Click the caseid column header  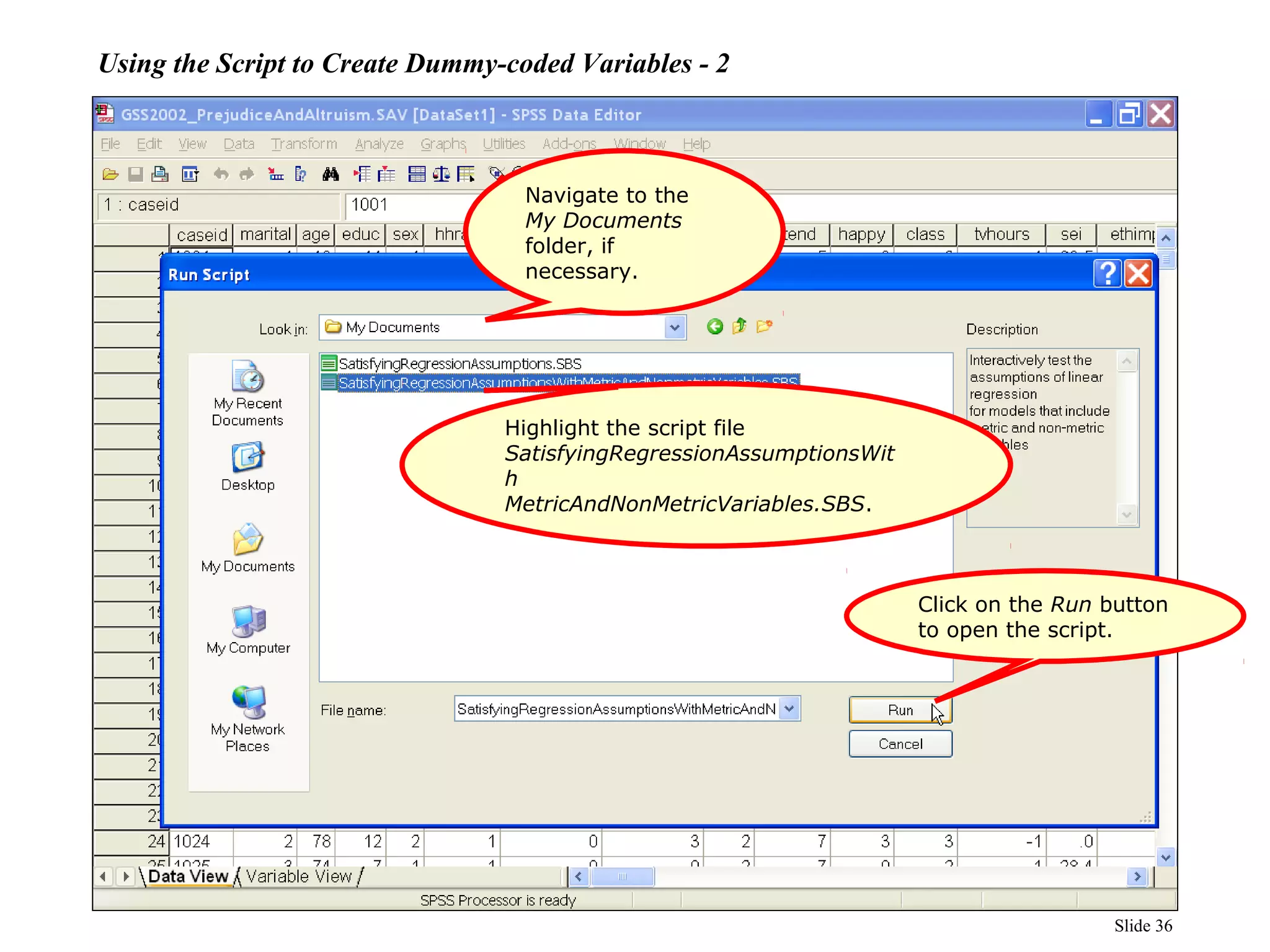(202, 234)
